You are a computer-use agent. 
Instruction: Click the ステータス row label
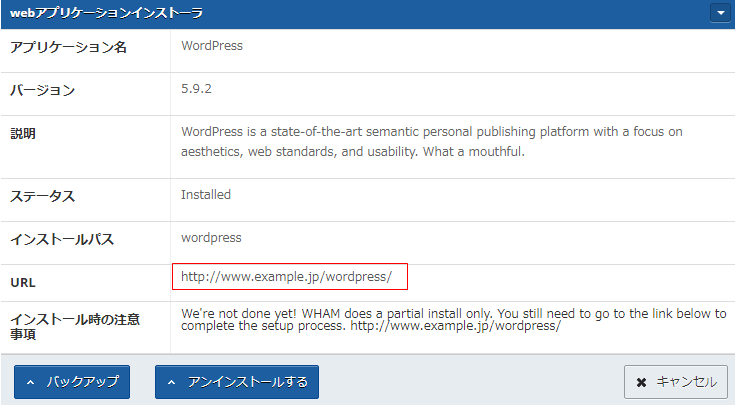pos(42,196)
